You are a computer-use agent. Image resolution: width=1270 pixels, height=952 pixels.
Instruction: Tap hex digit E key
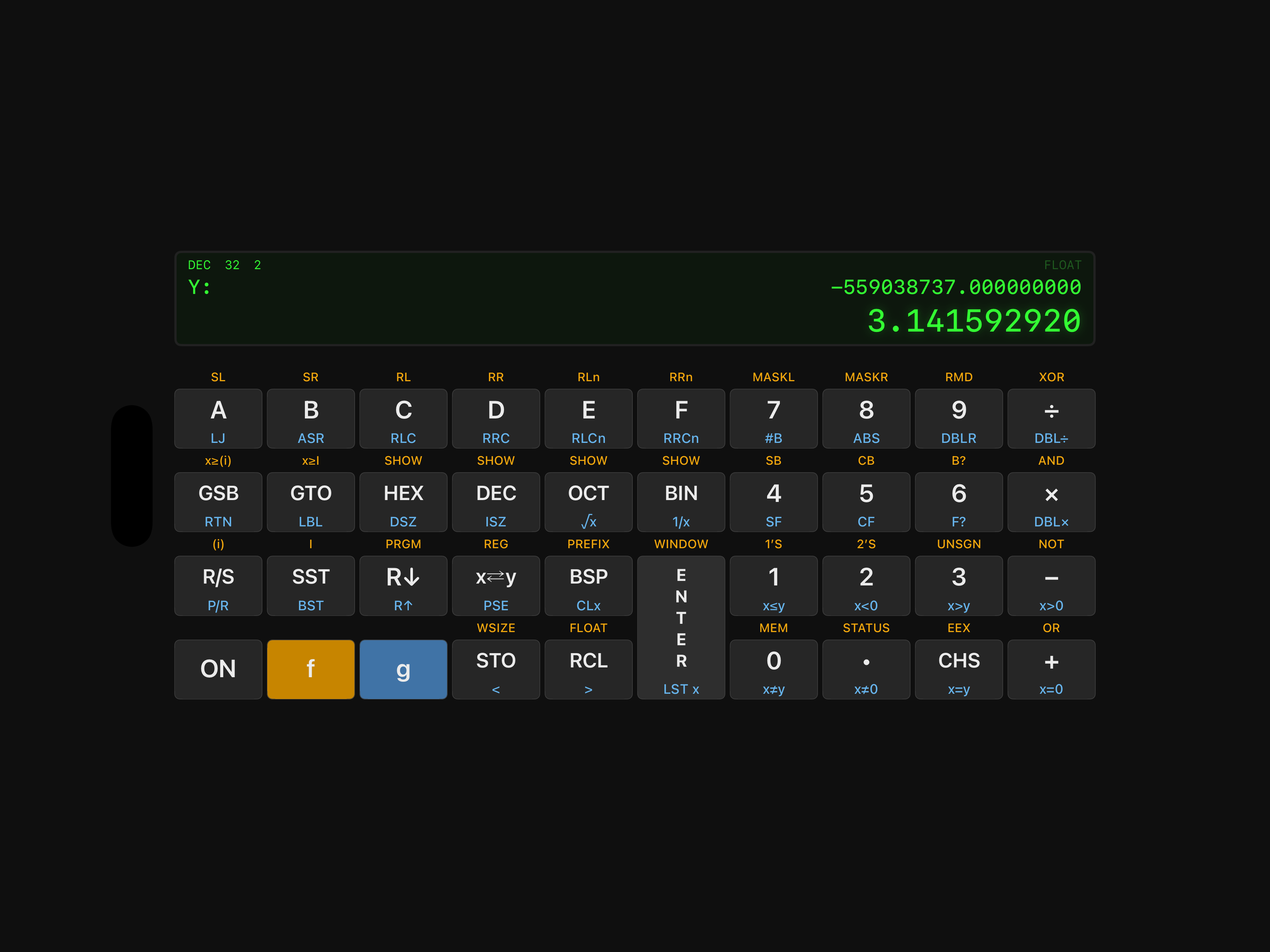589,418
